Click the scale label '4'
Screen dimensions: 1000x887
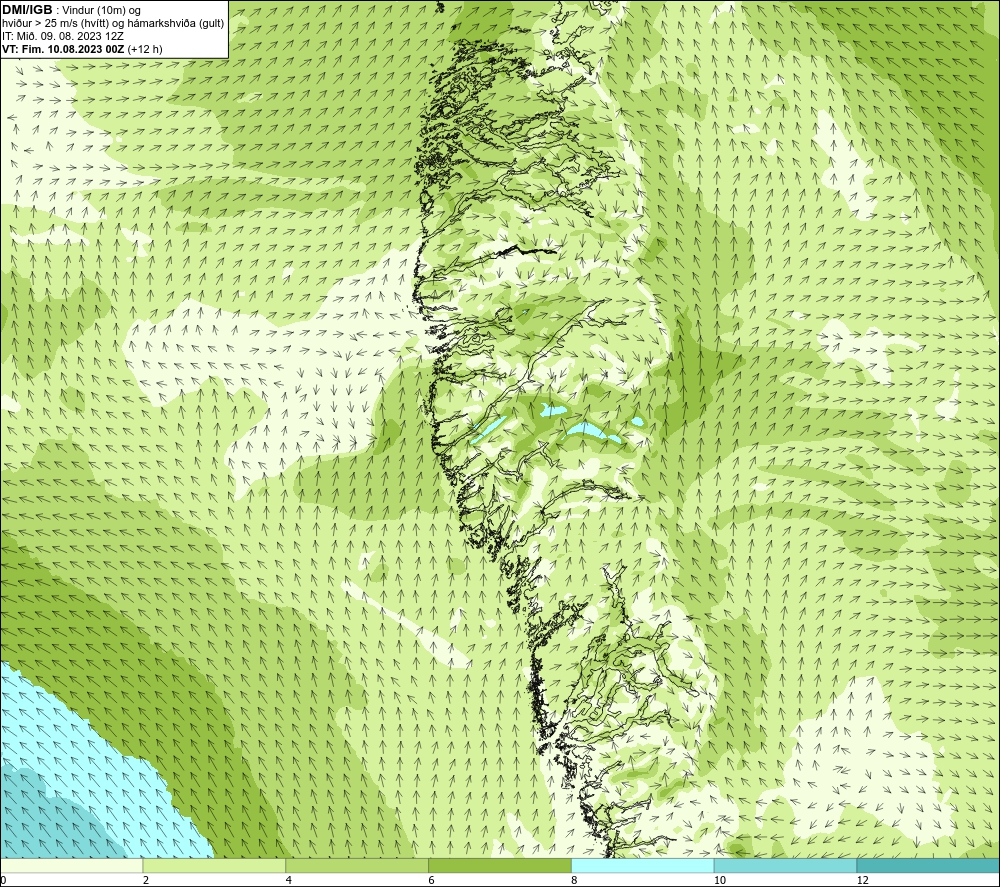[289, 881]
